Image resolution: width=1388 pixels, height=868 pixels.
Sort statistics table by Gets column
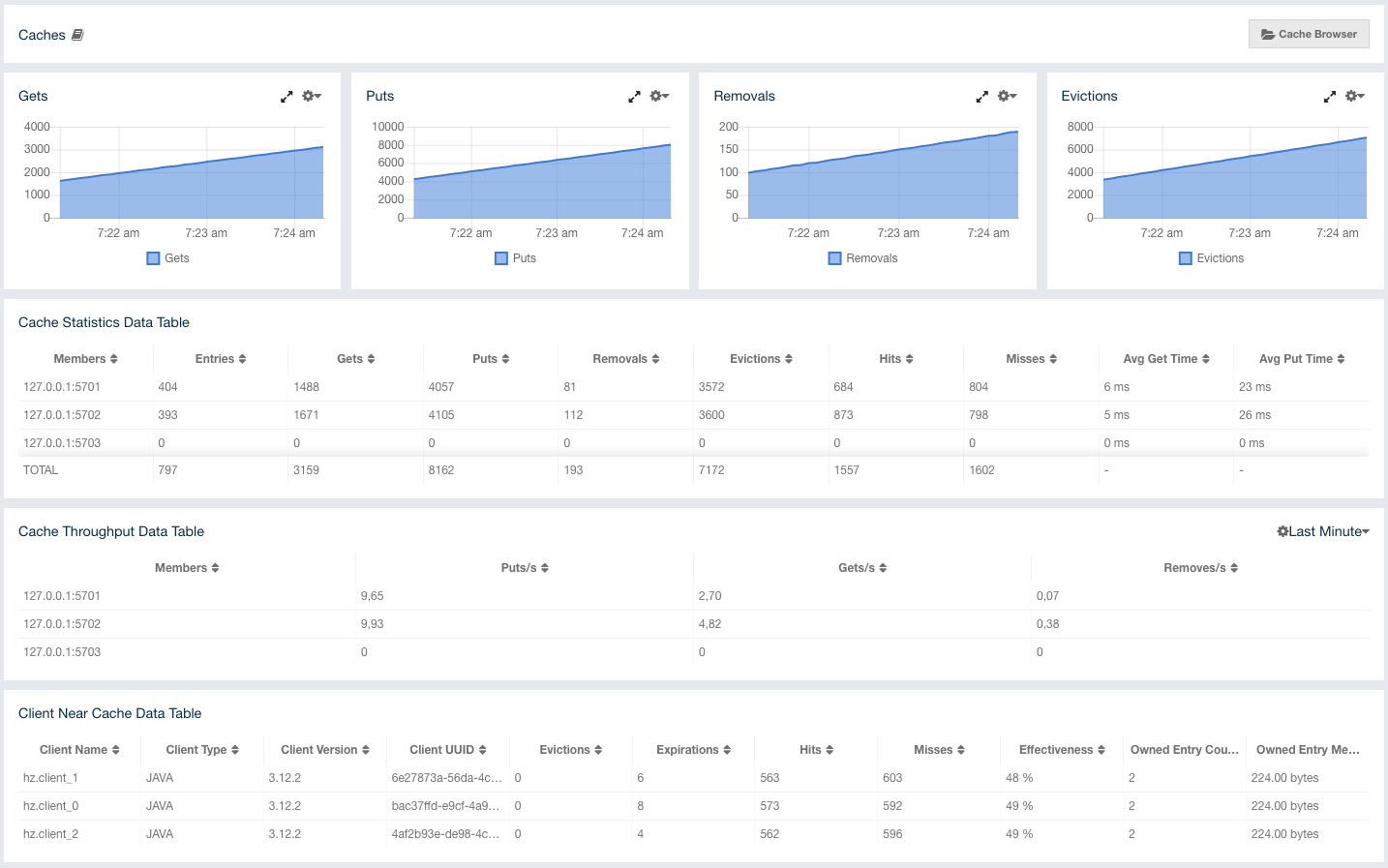(355, 359)
